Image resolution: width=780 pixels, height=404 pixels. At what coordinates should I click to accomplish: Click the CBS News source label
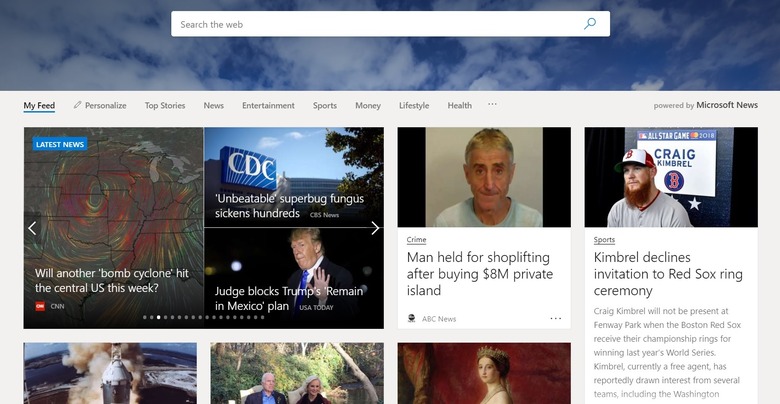point(324,215)
